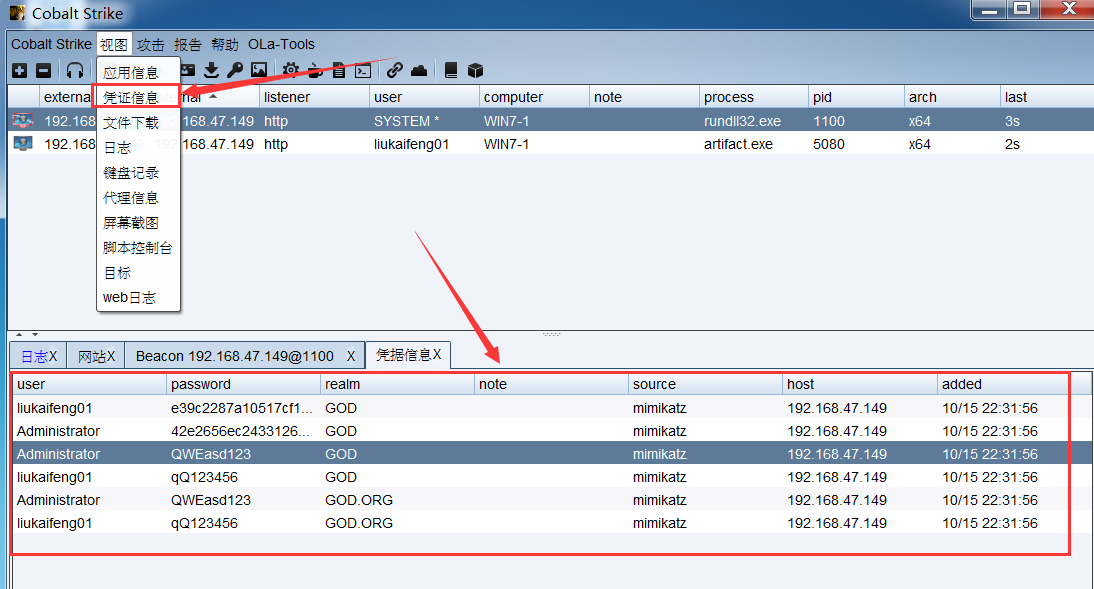
Task: Open the Cobalt Strike menu
Action: pyautogui.click(x=51, y=44)
